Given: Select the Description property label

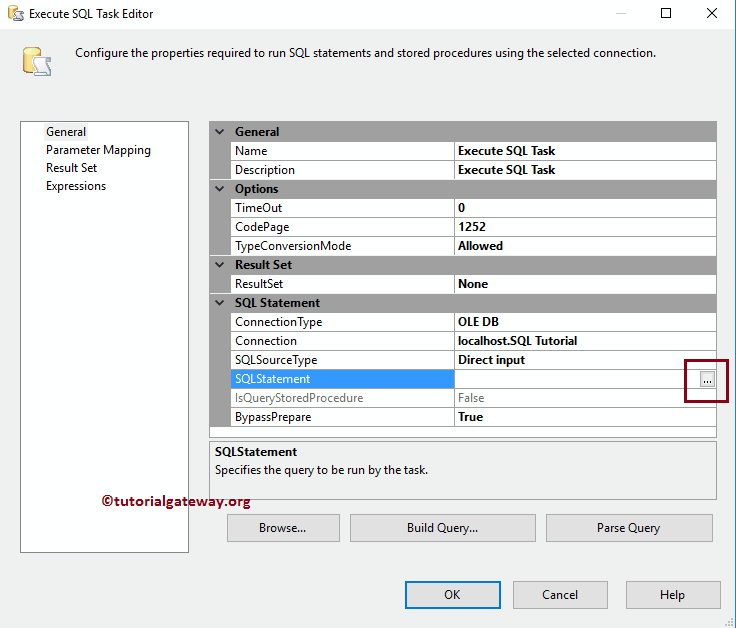Looking at the screenshot, I should click(342, 170).
